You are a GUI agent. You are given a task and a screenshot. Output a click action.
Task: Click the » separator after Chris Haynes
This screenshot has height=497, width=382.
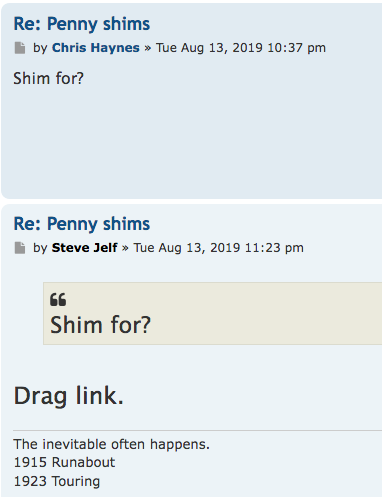148,48
